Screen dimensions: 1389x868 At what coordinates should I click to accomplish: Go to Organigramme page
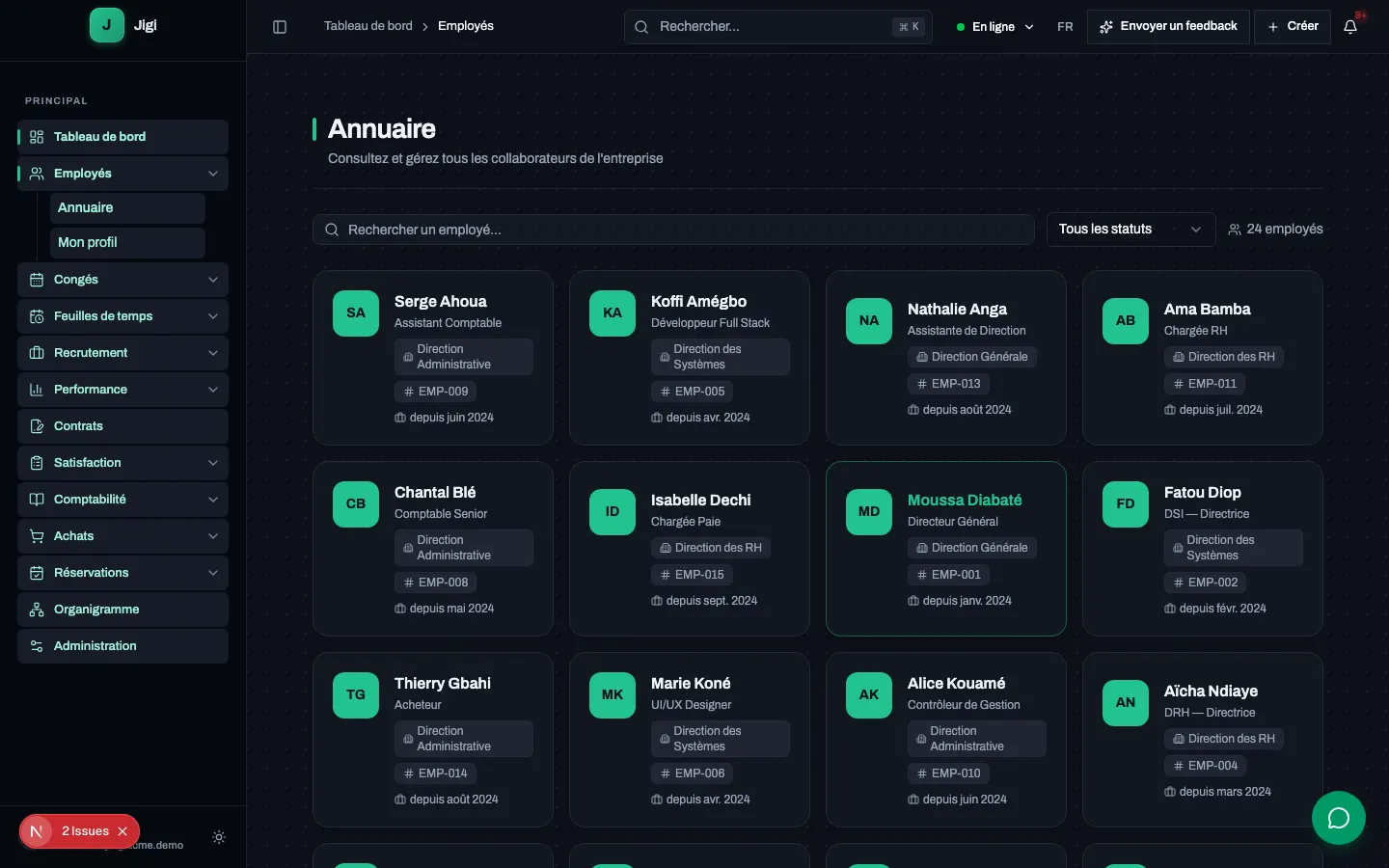(x=123, y=610)
